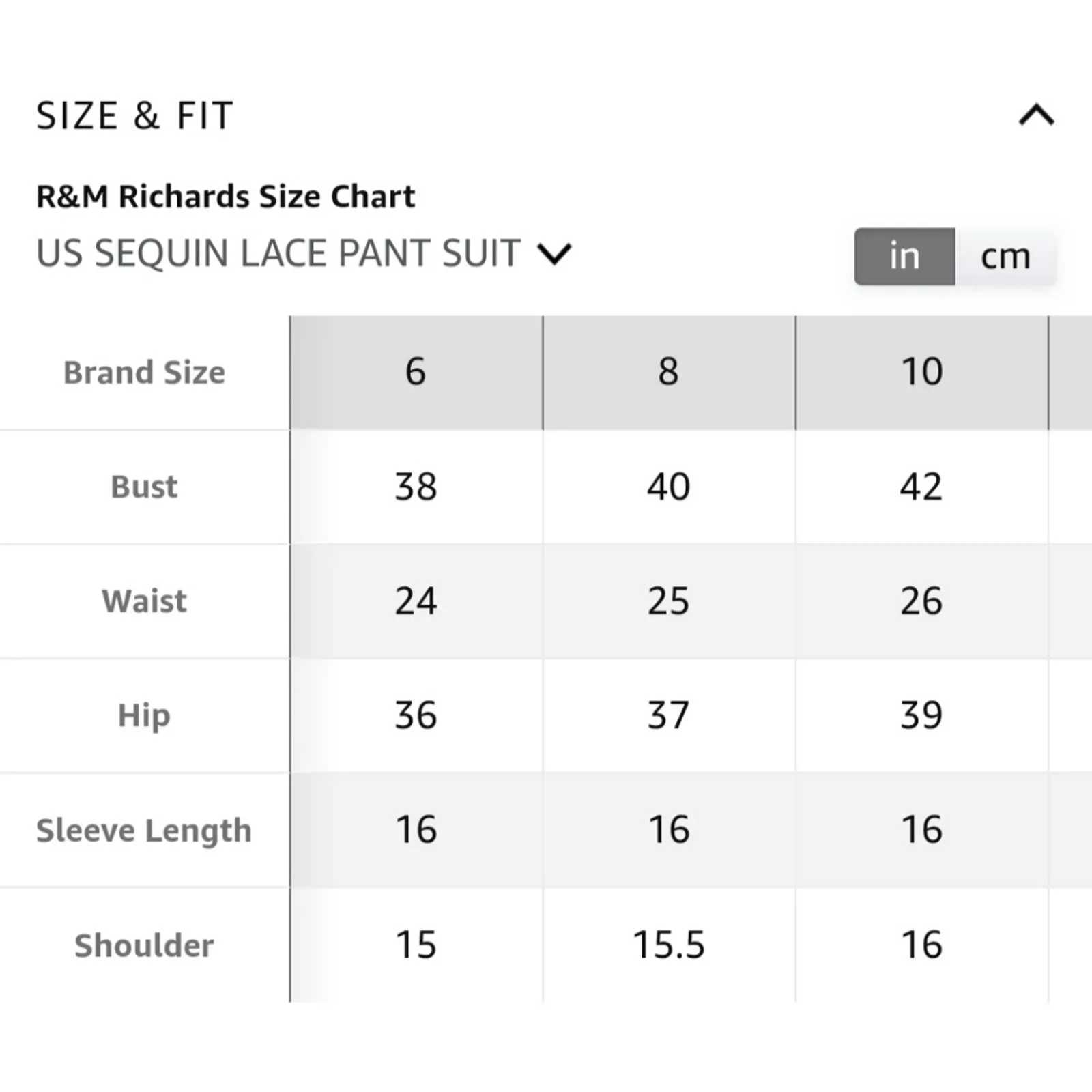Click hip value 39 for size 10
The height and width of the screenshot is (1092, 1092).
[922, 716]
